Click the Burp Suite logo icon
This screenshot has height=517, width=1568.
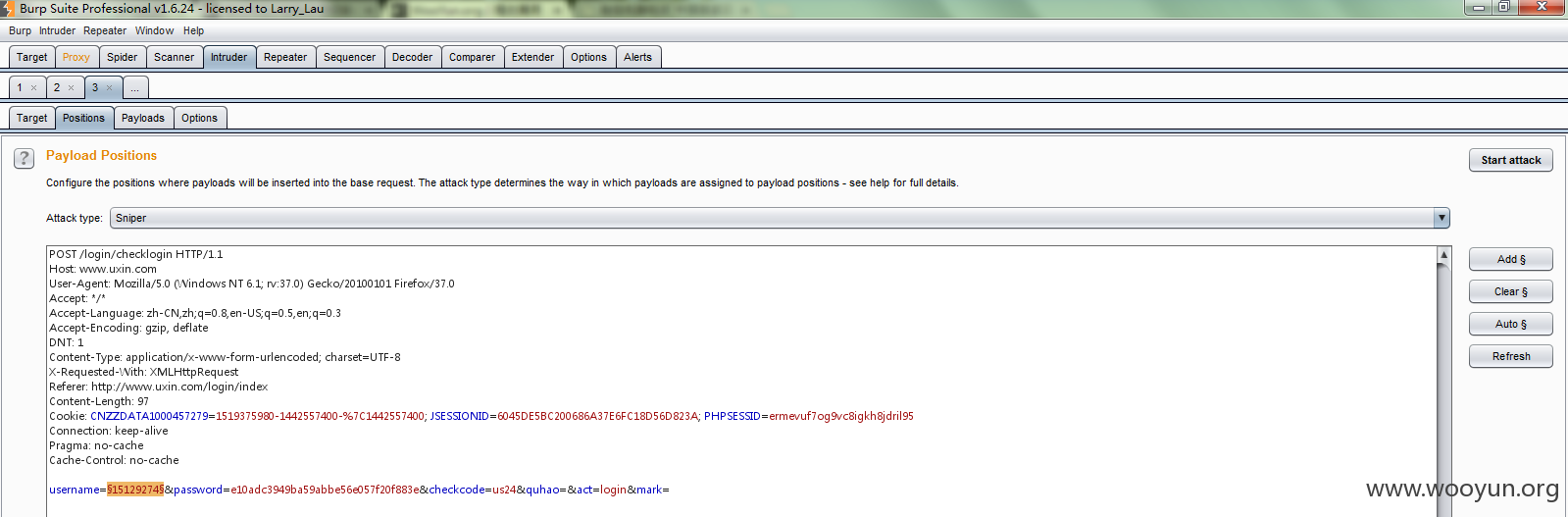[9, 9]
